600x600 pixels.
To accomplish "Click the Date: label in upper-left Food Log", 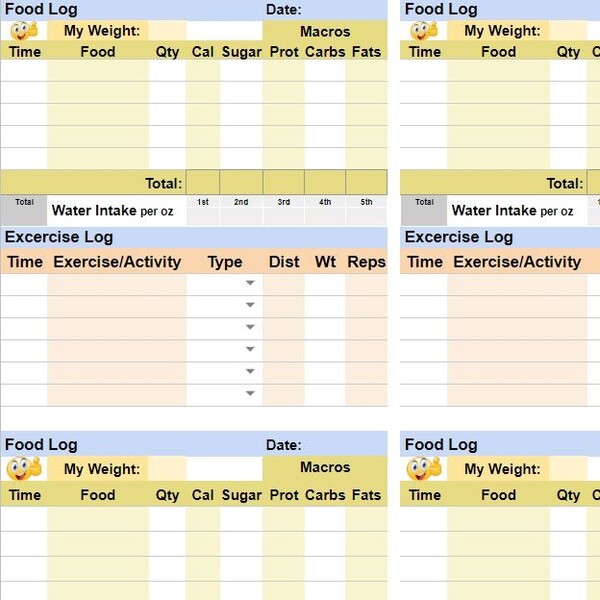I will [284, 10].
